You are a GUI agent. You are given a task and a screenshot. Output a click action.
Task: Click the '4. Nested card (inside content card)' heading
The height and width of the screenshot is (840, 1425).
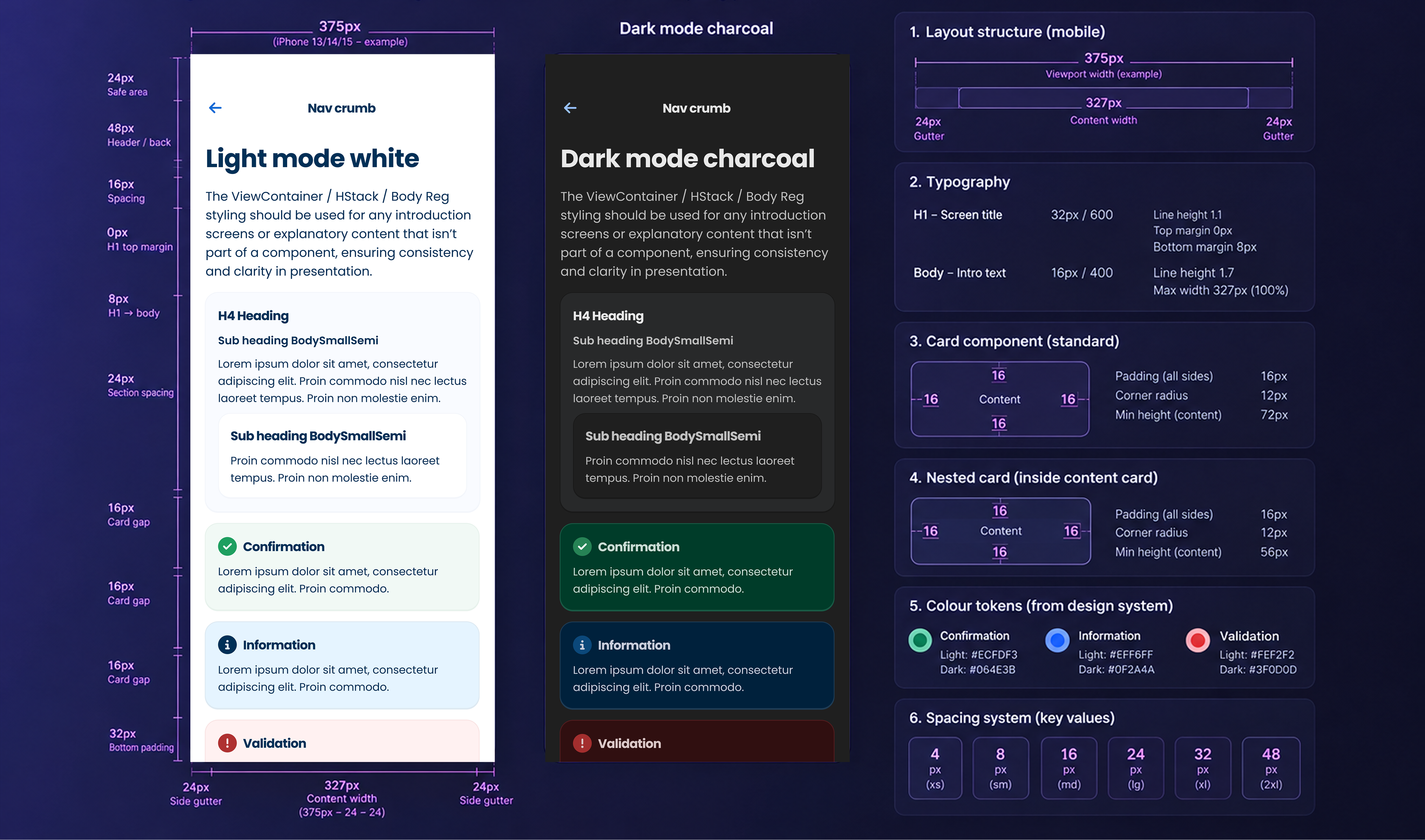(1033, 478)
